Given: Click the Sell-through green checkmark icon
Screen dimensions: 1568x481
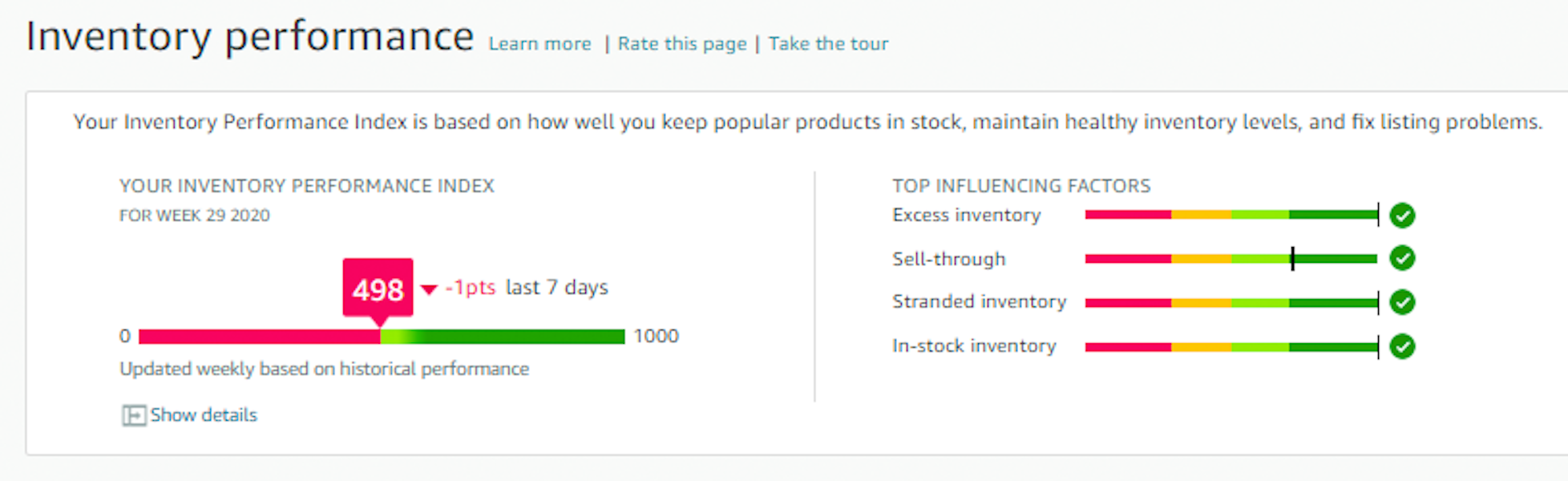Looking at the screenshot, I should tap(1402, 258).
